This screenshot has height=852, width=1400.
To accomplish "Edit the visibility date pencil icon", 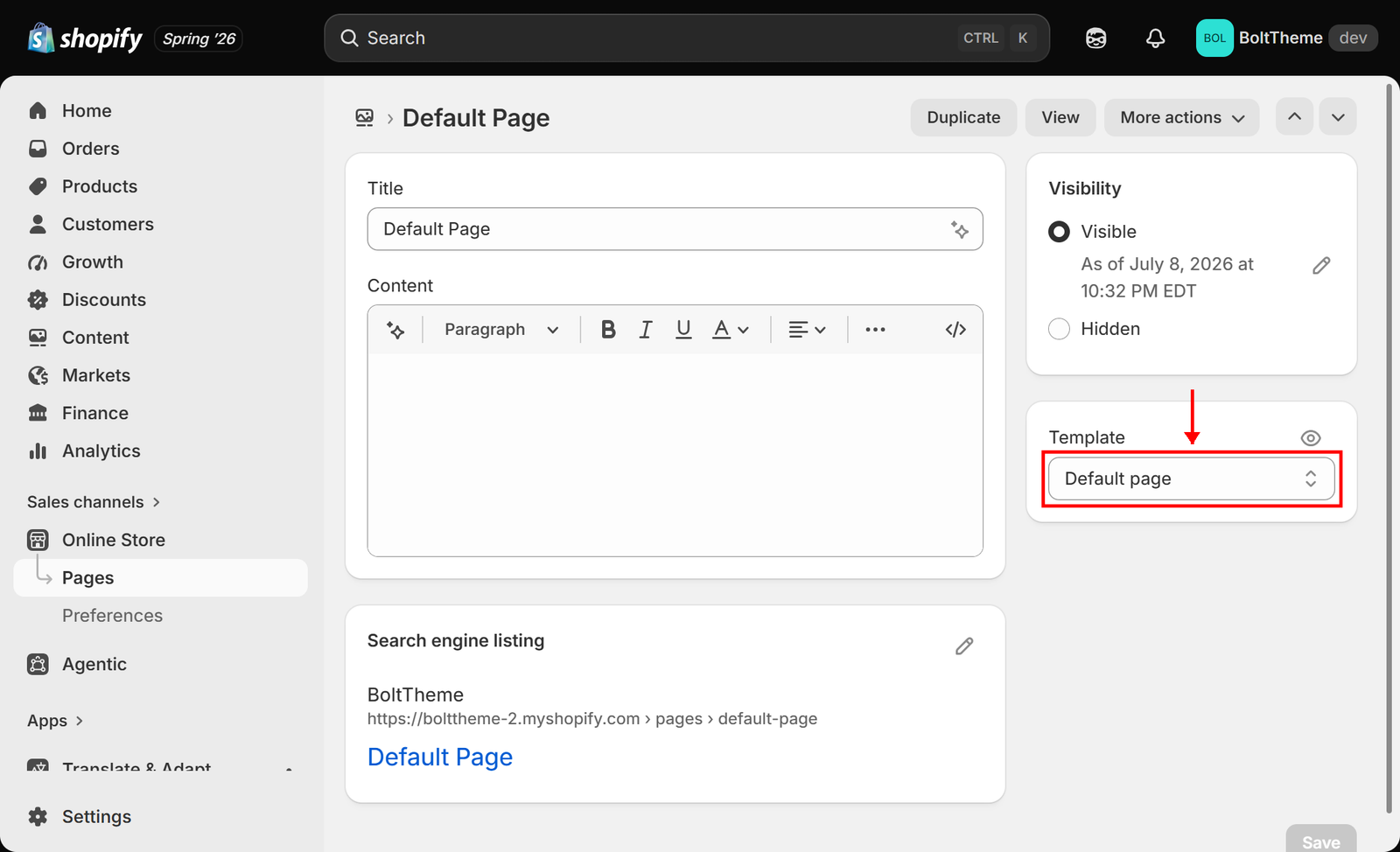I will pos(1321,266).
